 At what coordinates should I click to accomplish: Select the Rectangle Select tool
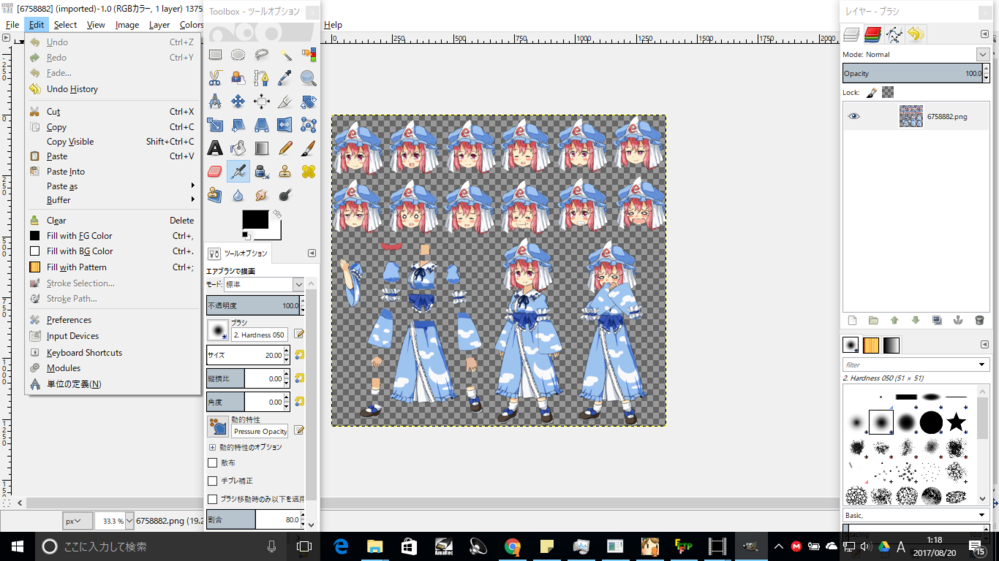215,55
